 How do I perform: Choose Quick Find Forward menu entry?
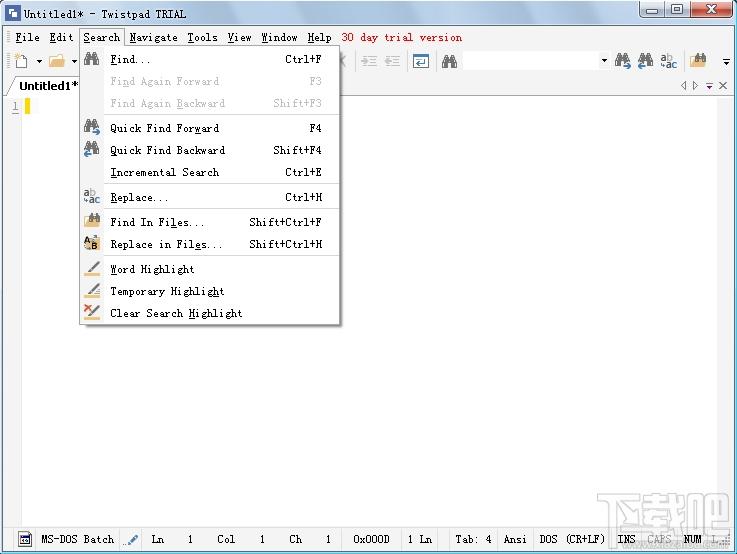coord(210,128)
